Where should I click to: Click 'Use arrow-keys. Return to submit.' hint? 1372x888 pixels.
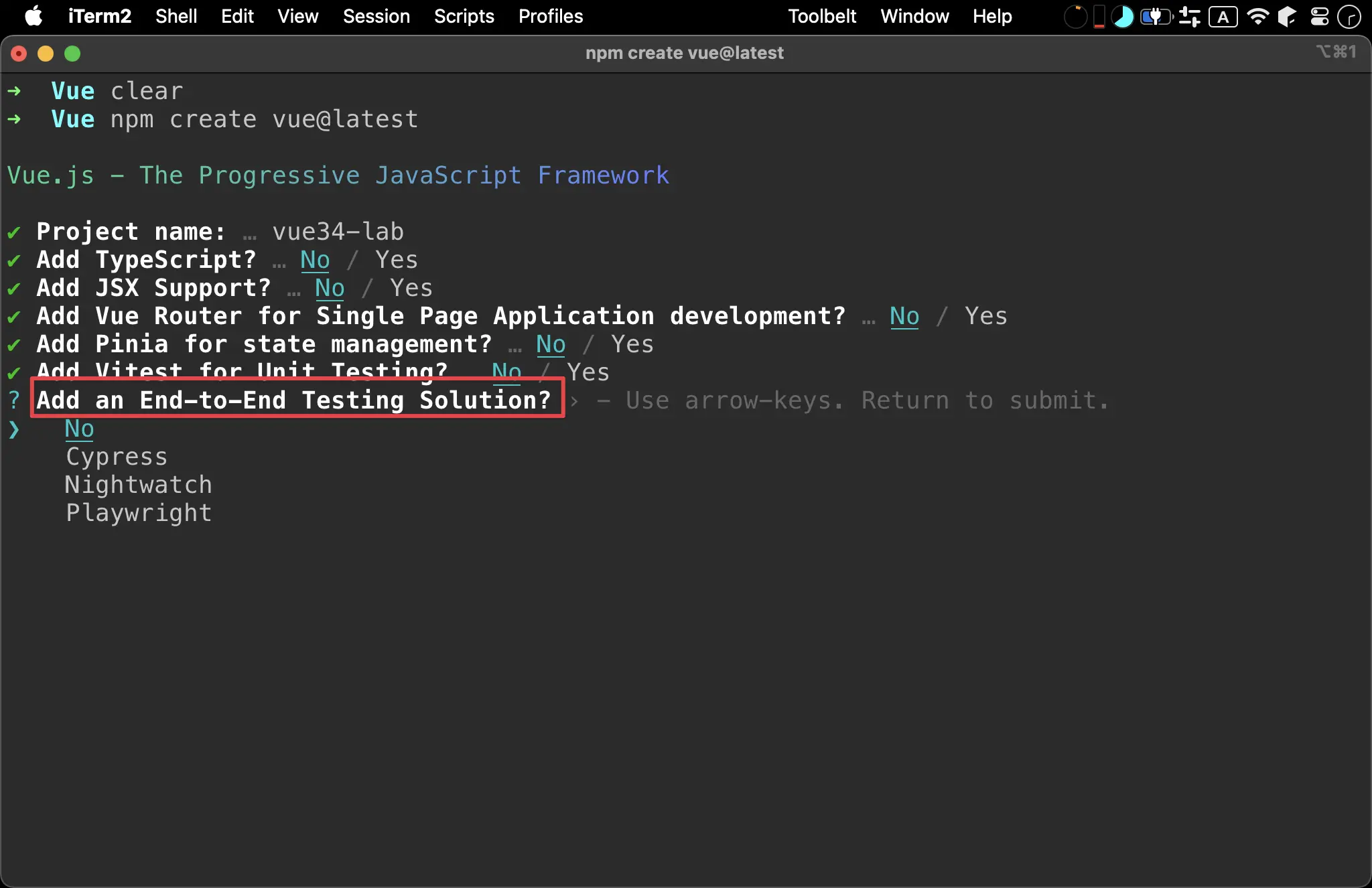click(x=868, y=400)
